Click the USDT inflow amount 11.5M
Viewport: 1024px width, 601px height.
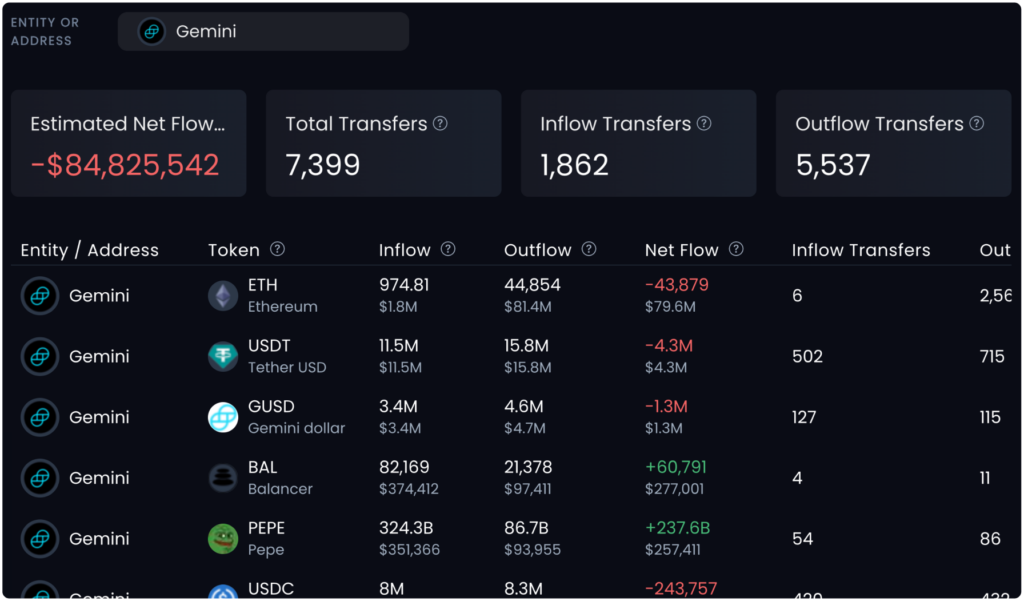point(398,346)
